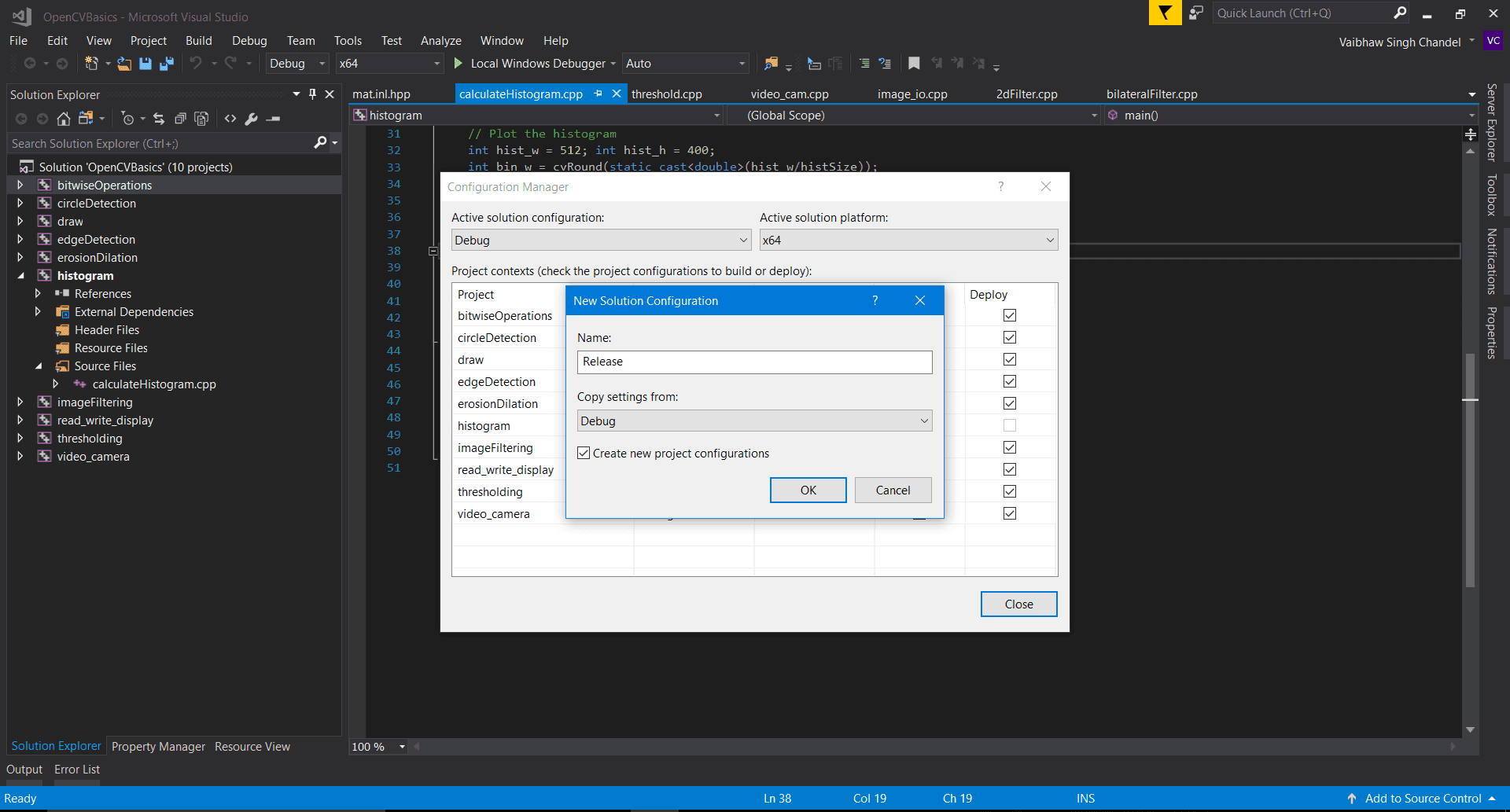Open Active solution platform x64 dropdown

tap(908, 240)
